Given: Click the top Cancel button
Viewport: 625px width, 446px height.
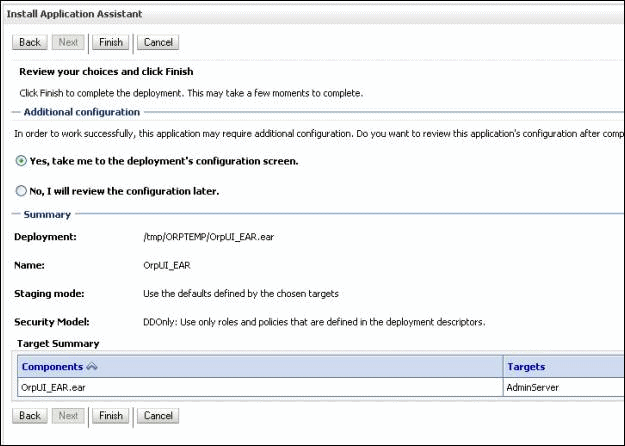Looking at the screenshot, I should click(158, 42).
